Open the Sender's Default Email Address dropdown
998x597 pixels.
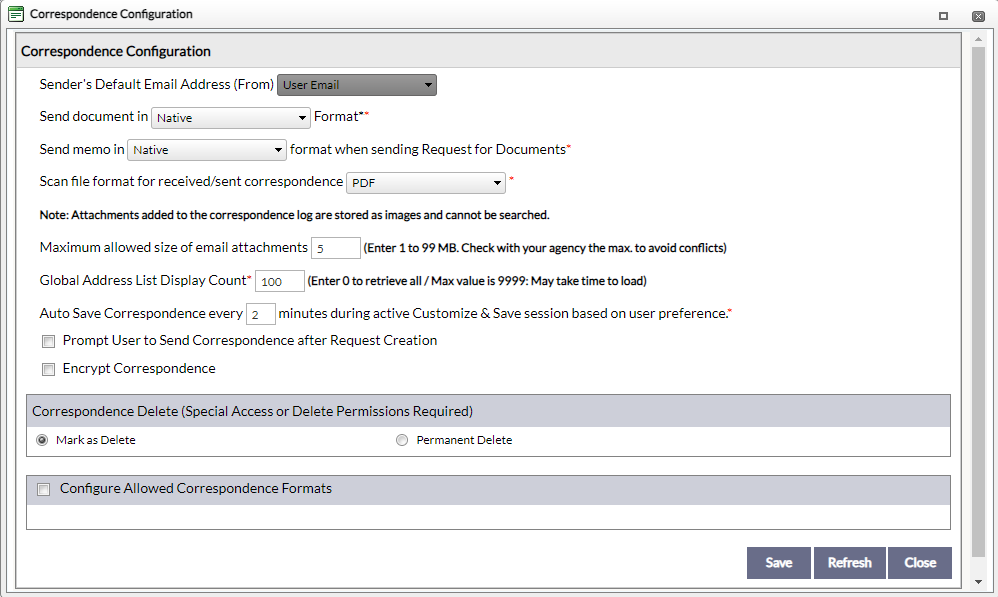pyautogui.click(x=356, y=85)
